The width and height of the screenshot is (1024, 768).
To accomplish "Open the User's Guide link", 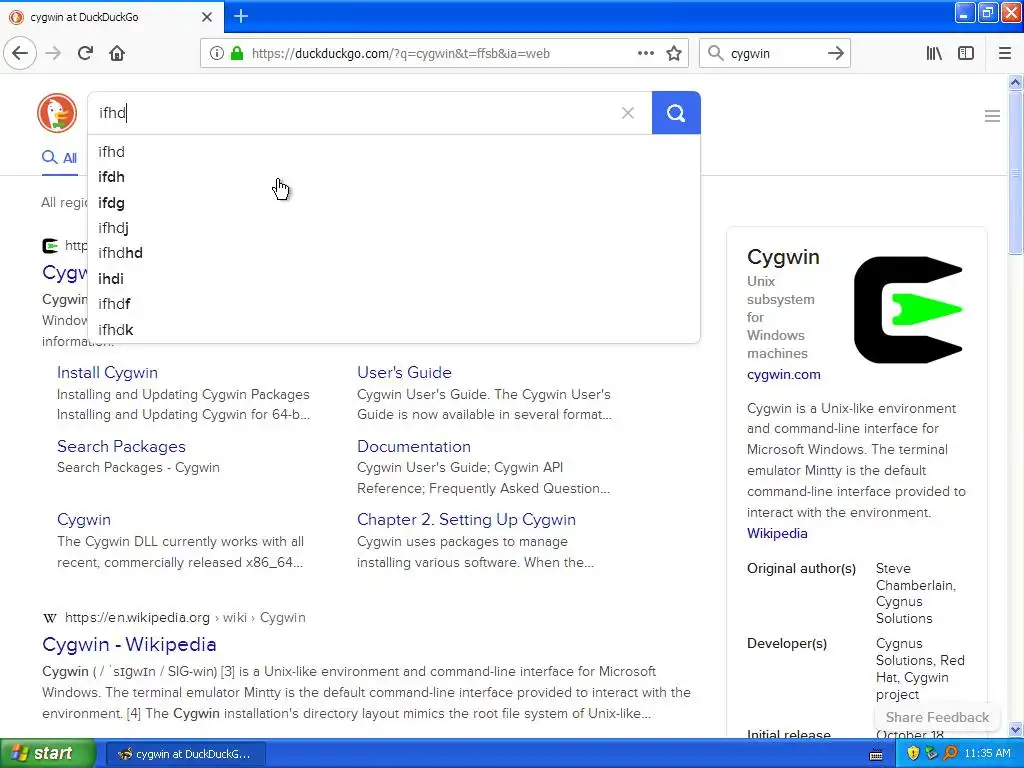I will (404, 372).
